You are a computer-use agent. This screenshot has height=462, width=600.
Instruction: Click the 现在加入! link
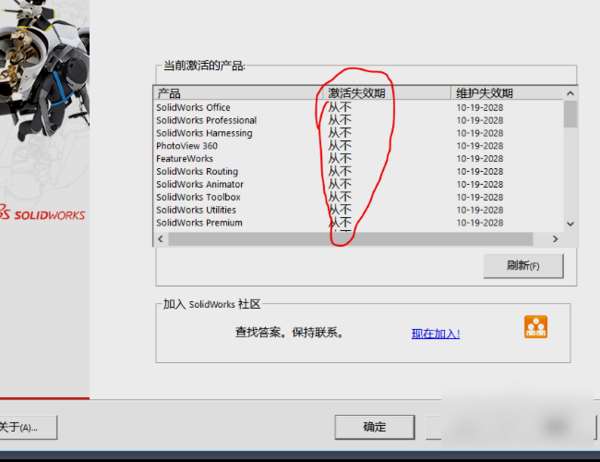[x=435, y=334]
